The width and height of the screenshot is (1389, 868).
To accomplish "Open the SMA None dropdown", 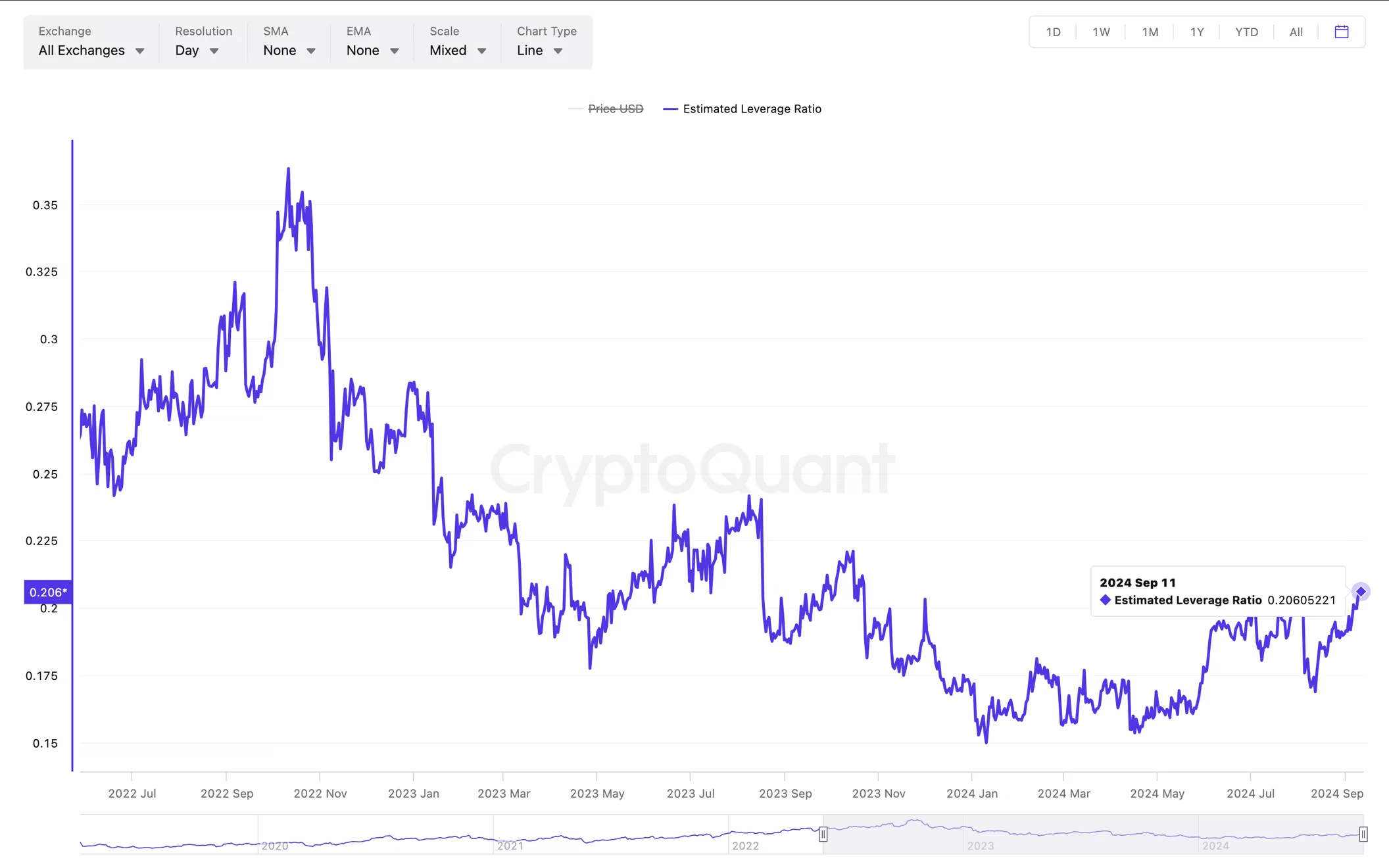I will 289,41.
